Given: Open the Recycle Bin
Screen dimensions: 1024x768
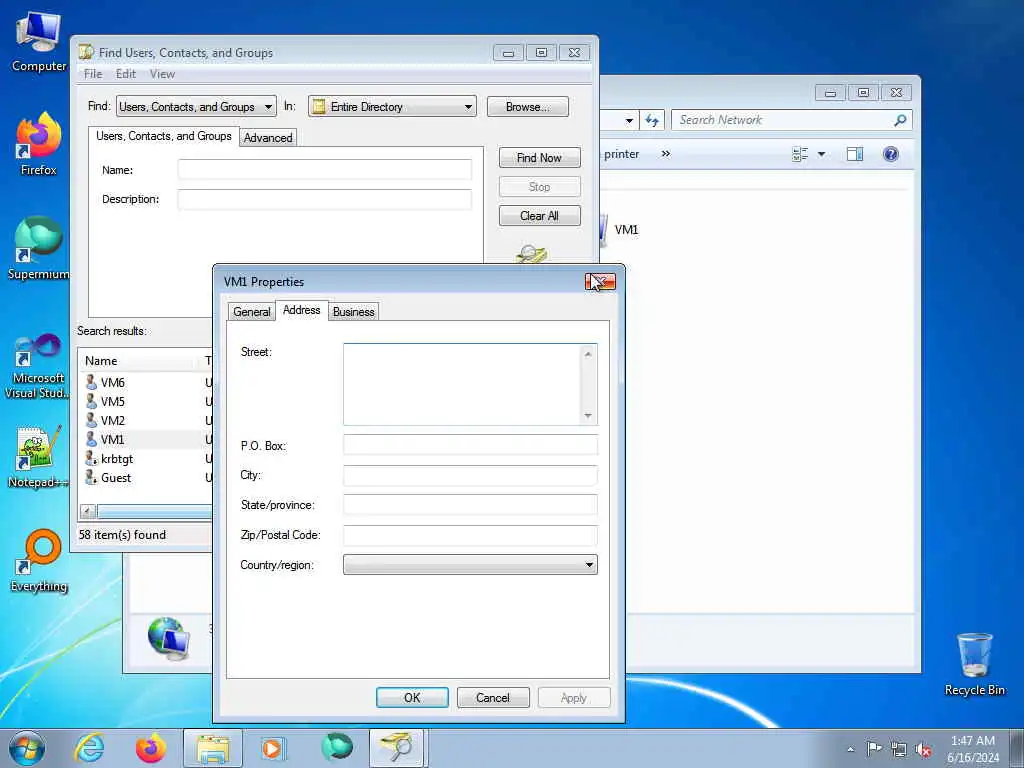Looking at the screenshot, I should [974, 664].
